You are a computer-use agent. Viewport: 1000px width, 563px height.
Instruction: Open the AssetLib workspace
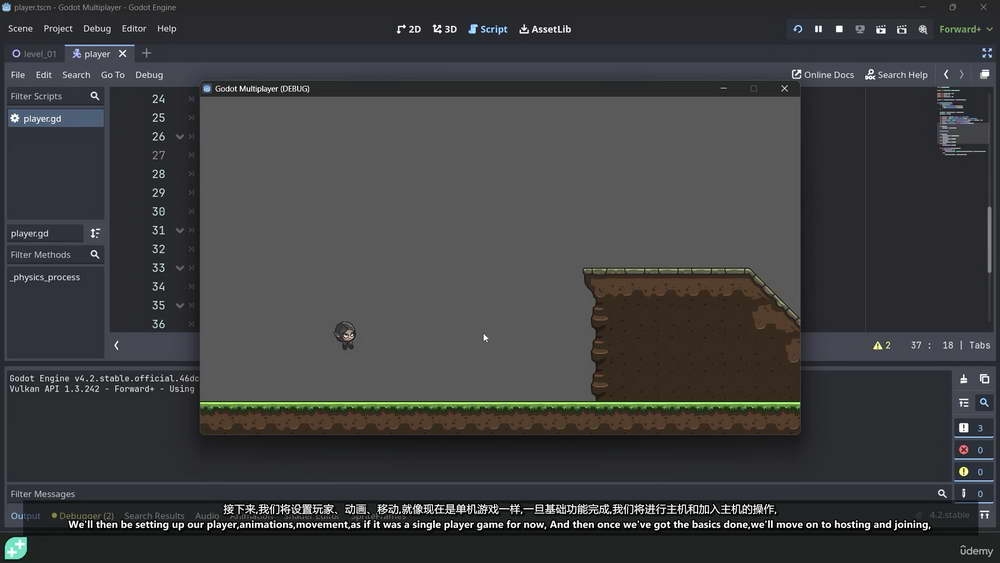(545, 29)
